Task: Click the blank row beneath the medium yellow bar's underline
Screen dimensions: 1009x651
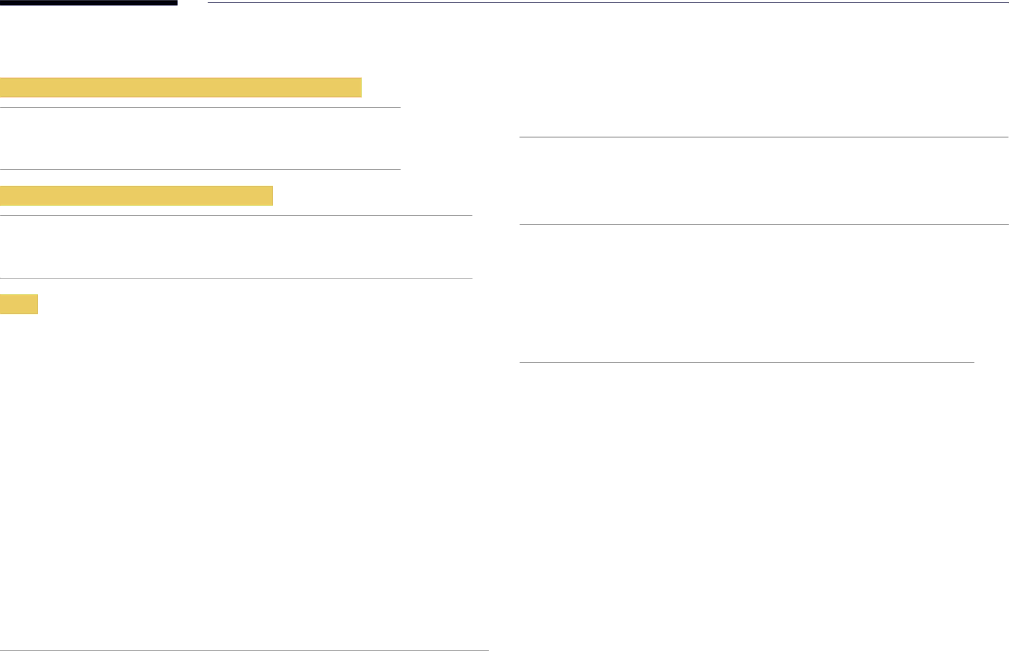Action: (236, 247)
